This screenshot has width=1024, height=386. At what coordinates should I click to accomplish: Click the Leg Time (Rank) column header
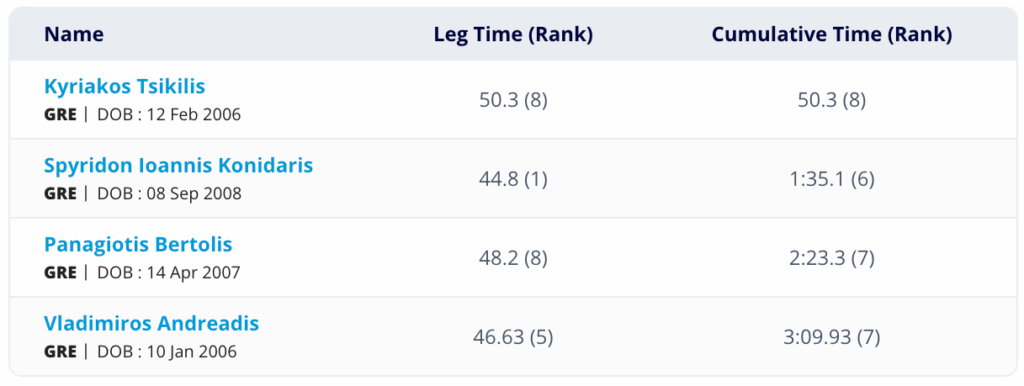[513, 35]
